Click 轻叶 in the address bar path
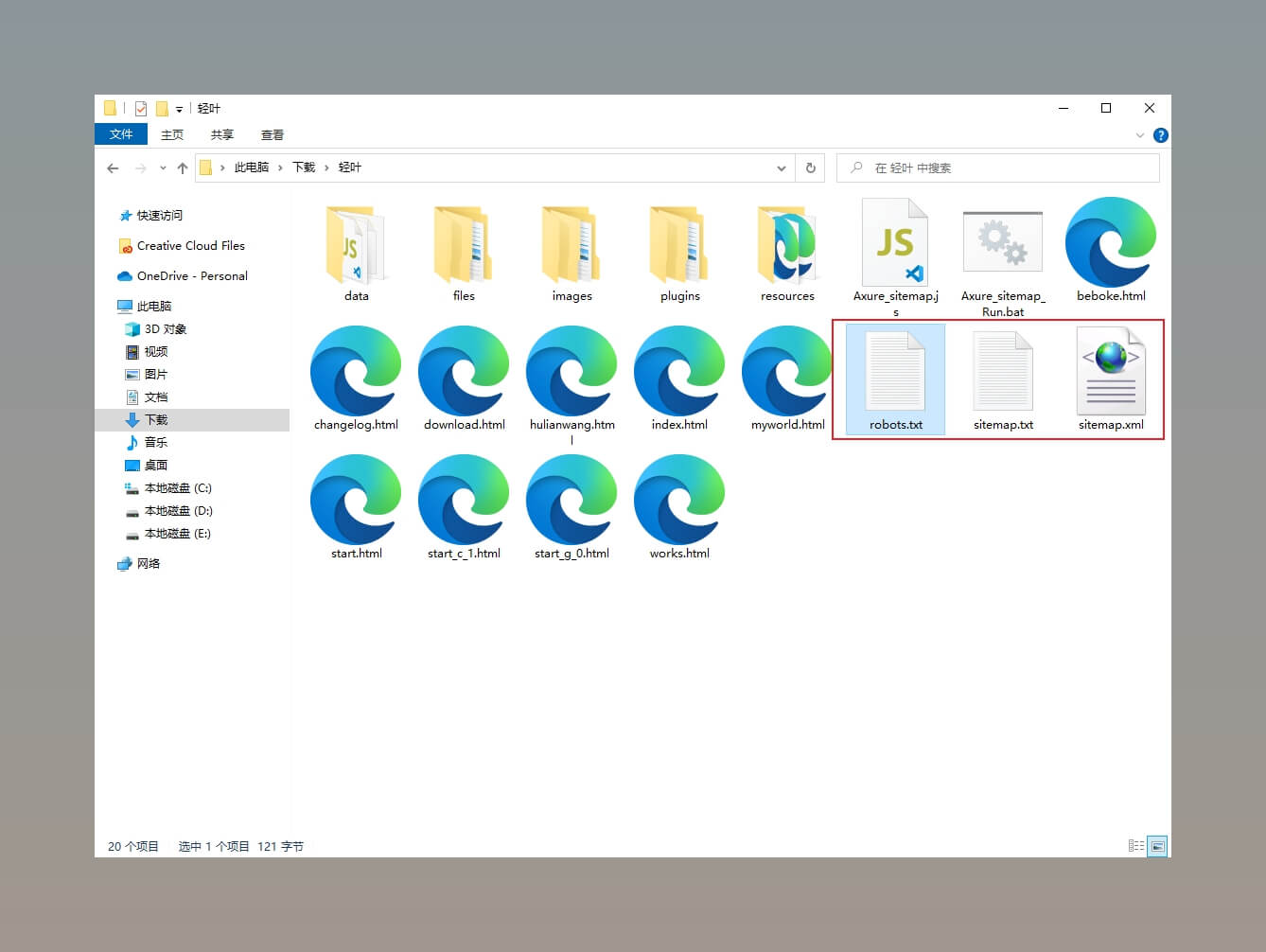 coord(350,167)
